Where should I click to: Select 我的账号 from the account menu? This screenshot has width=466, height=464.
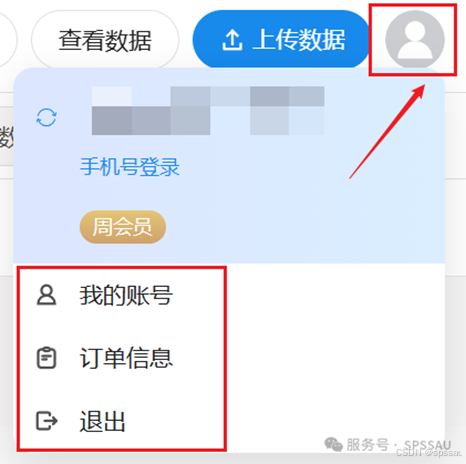pyautogui.click(x=126, y=295)
